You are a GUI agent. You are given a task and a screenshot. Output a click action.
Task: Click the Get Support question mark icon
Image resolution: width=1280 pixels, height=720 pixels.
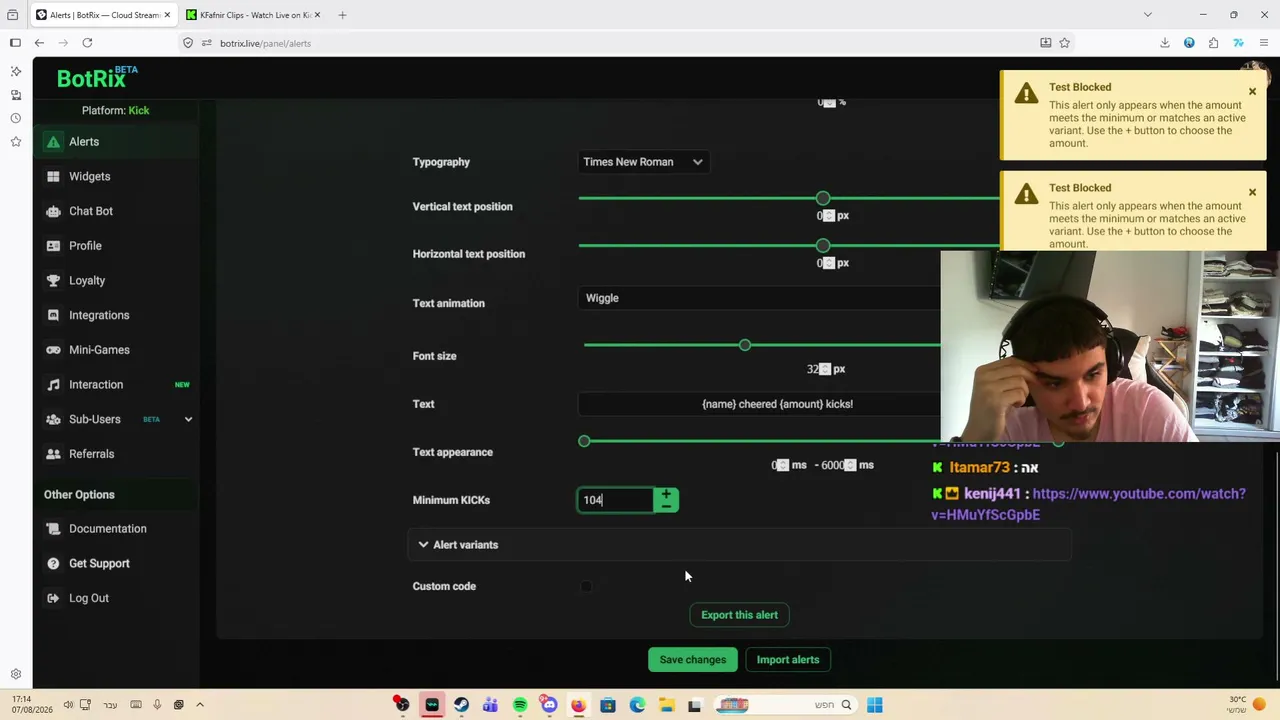click(53, 564)
